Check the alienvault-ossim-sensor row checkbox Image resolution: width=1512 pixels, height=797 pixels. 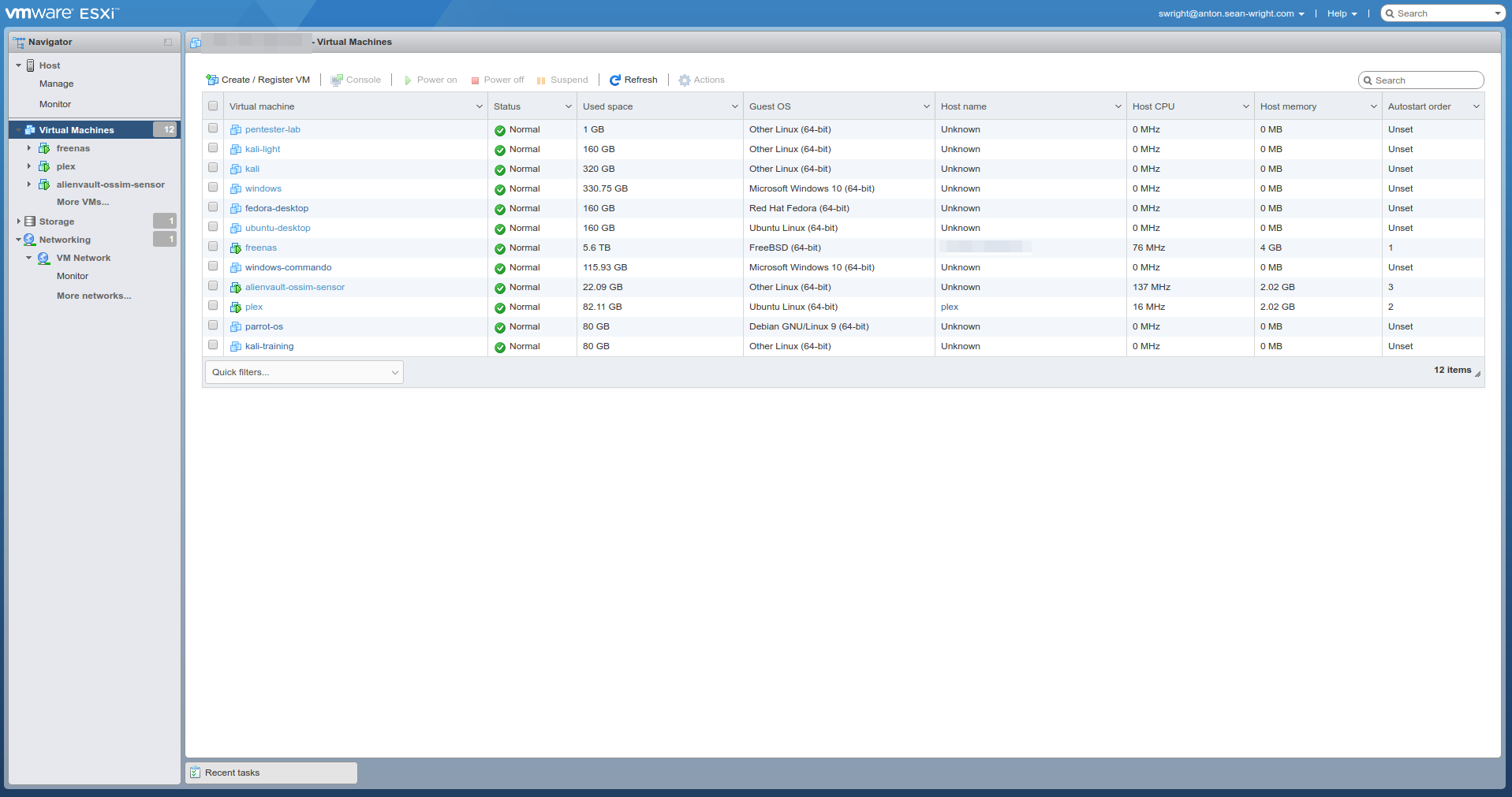coord(213,286)
